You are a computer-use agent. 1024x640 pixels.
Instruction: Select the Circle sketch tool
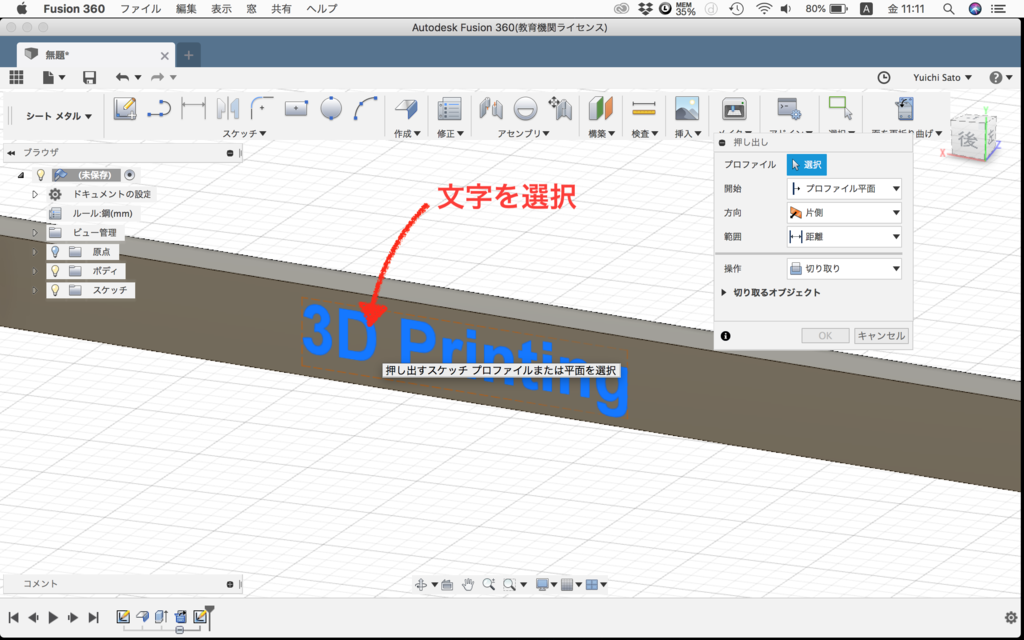pos(333,109)
